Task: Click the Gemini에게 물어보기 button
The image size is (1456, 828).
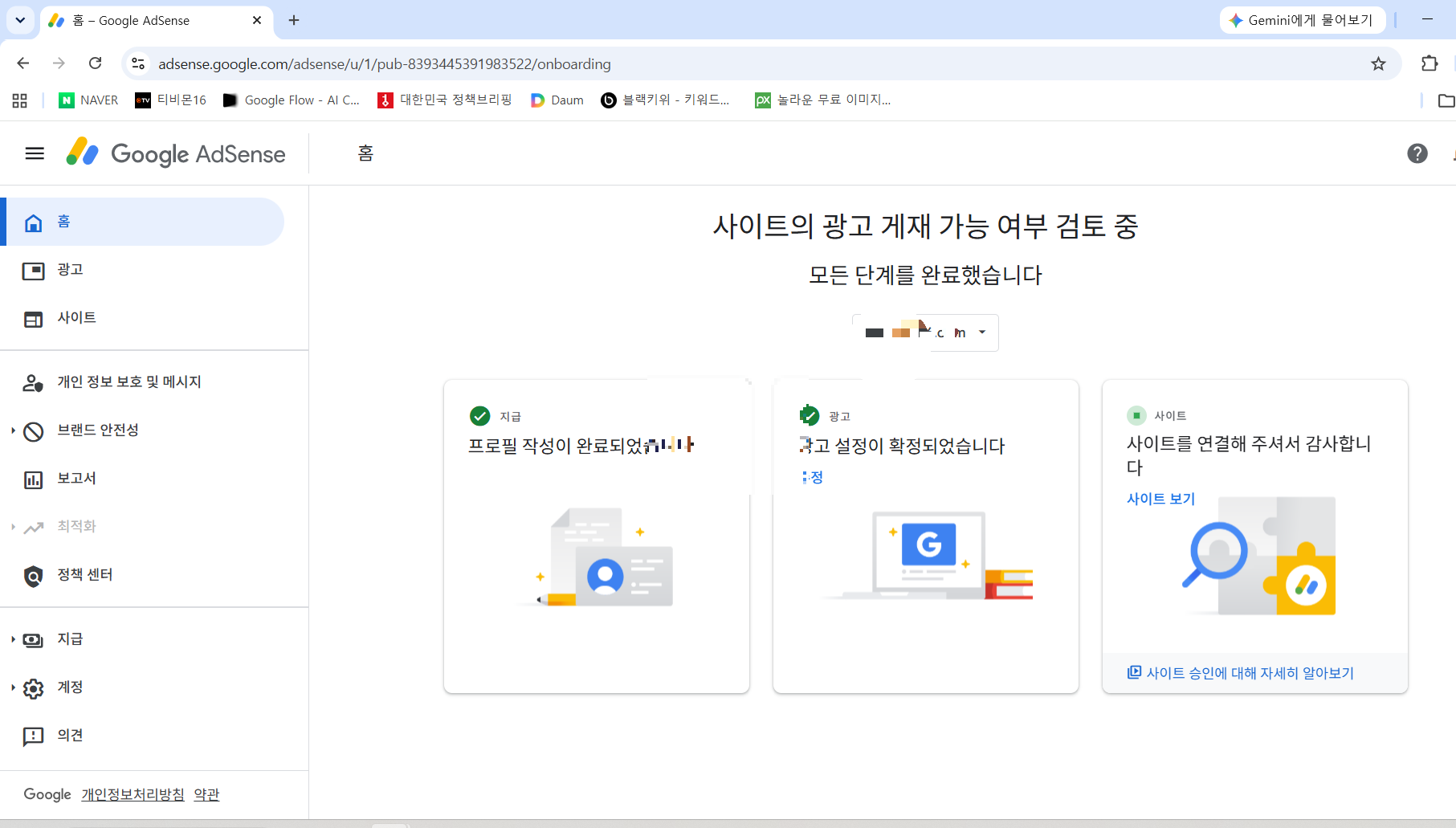Action: click(x=1302, y=20)
